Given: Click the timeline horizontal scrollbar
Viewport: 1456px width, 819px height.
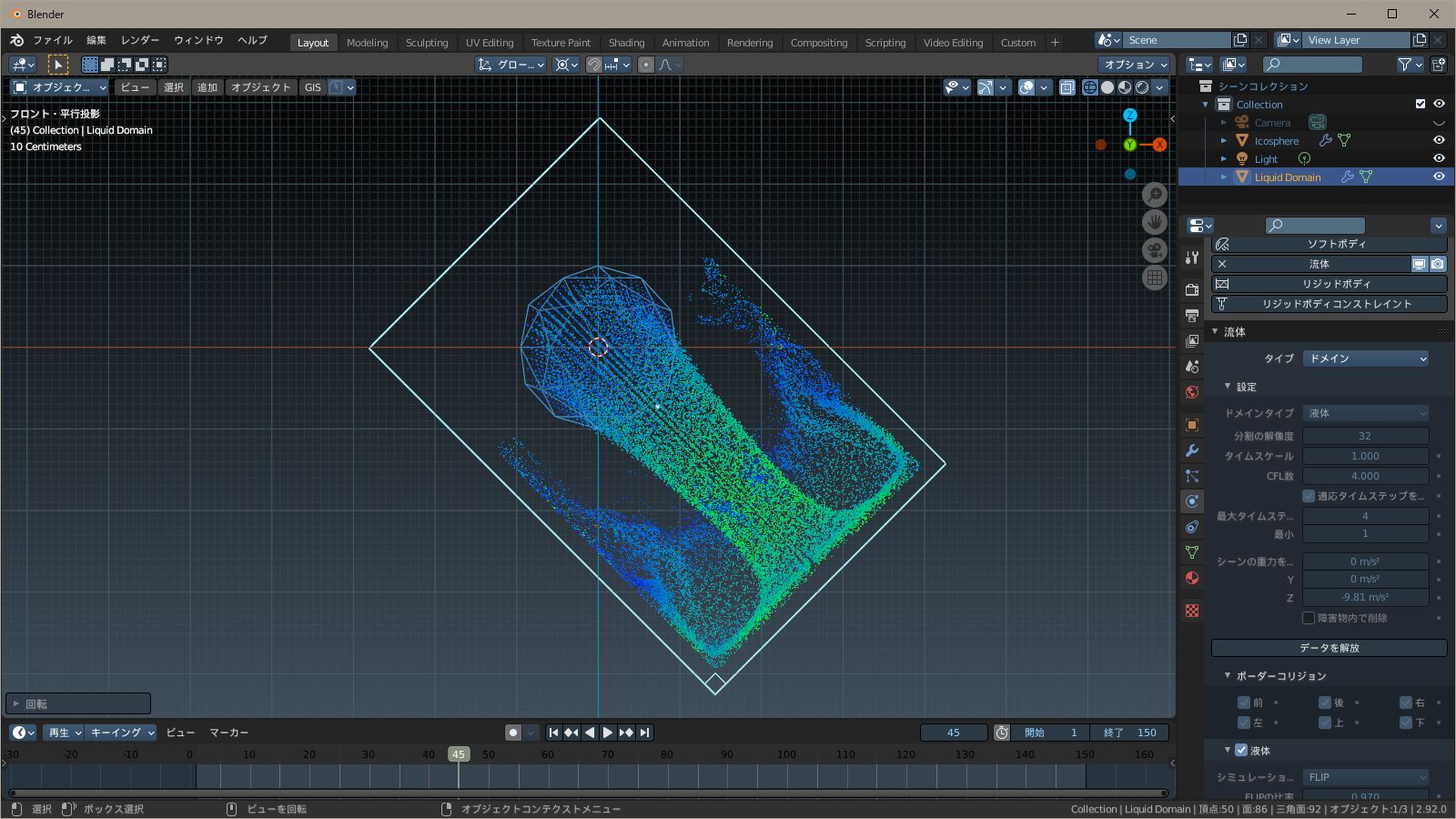Looking at the screenshot, I should tap(588, 793).
